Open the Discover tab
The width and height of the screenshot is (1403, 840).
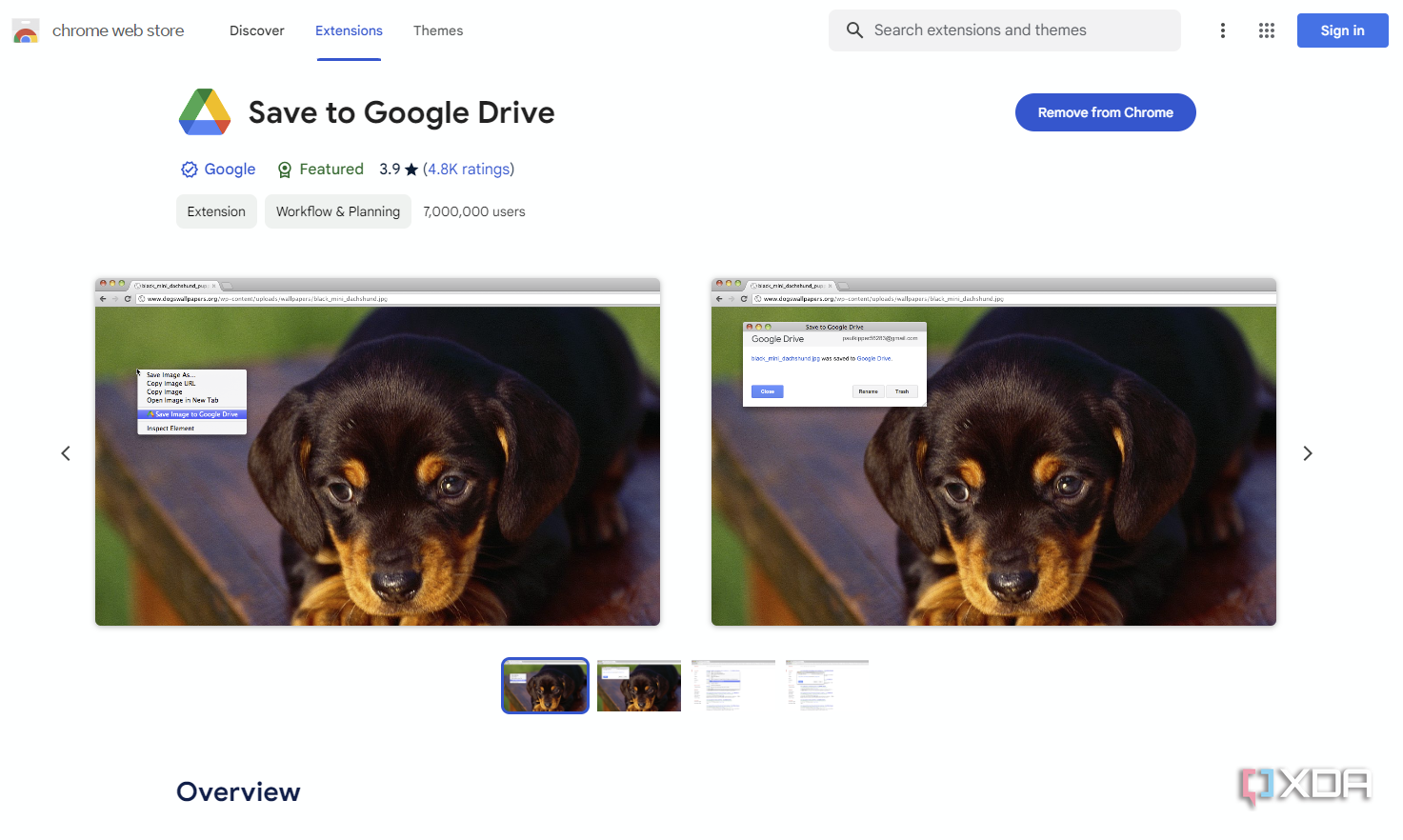tap(257, 30)
